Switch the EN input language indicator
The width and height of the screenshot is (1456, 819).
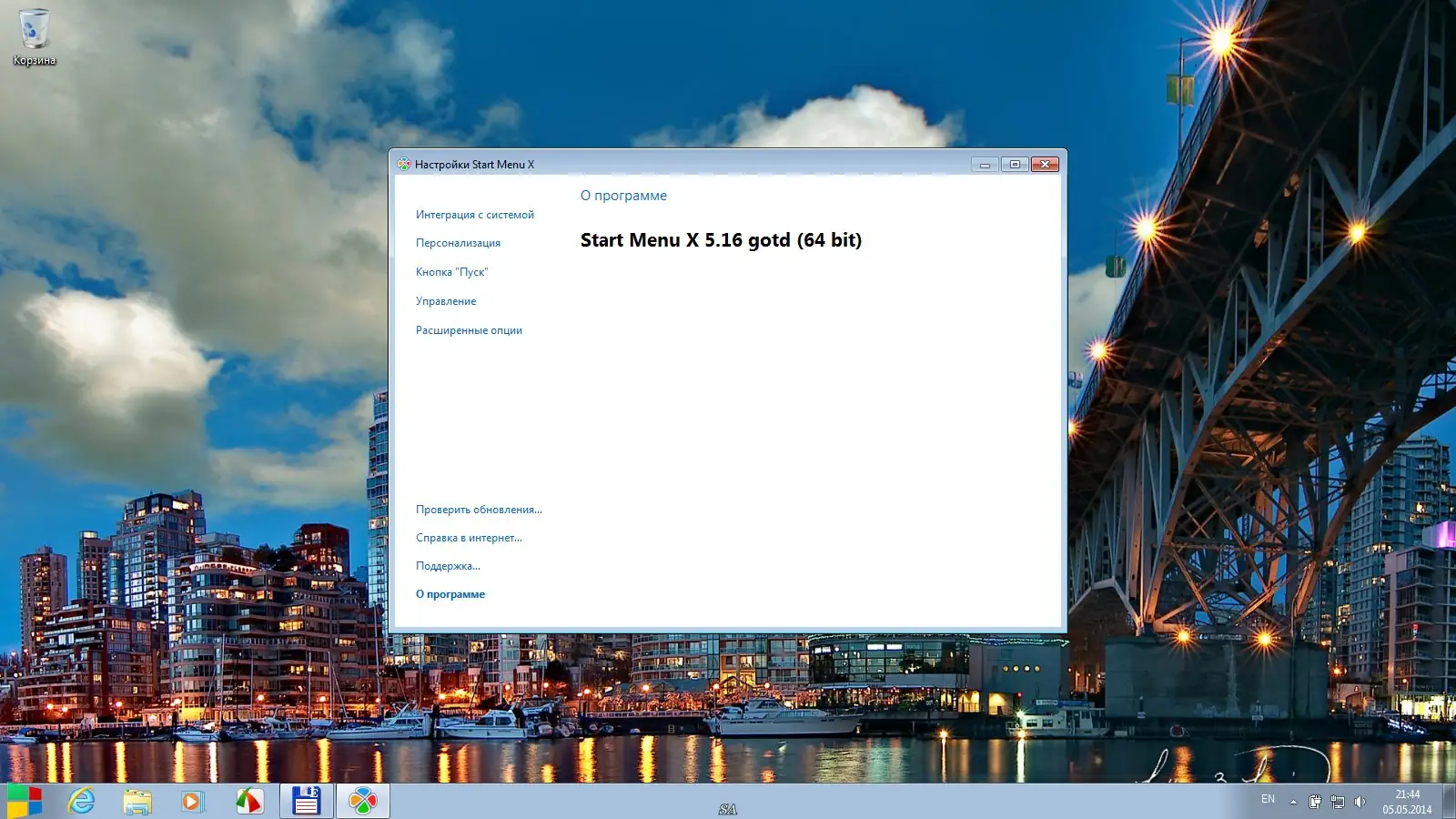click(1268, 799)
